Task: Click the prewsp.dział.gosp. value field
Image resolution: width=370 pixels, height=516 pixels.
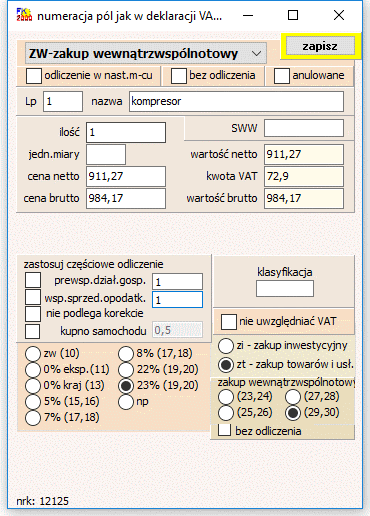Action: pyautogui.click(x=177, y=282)
